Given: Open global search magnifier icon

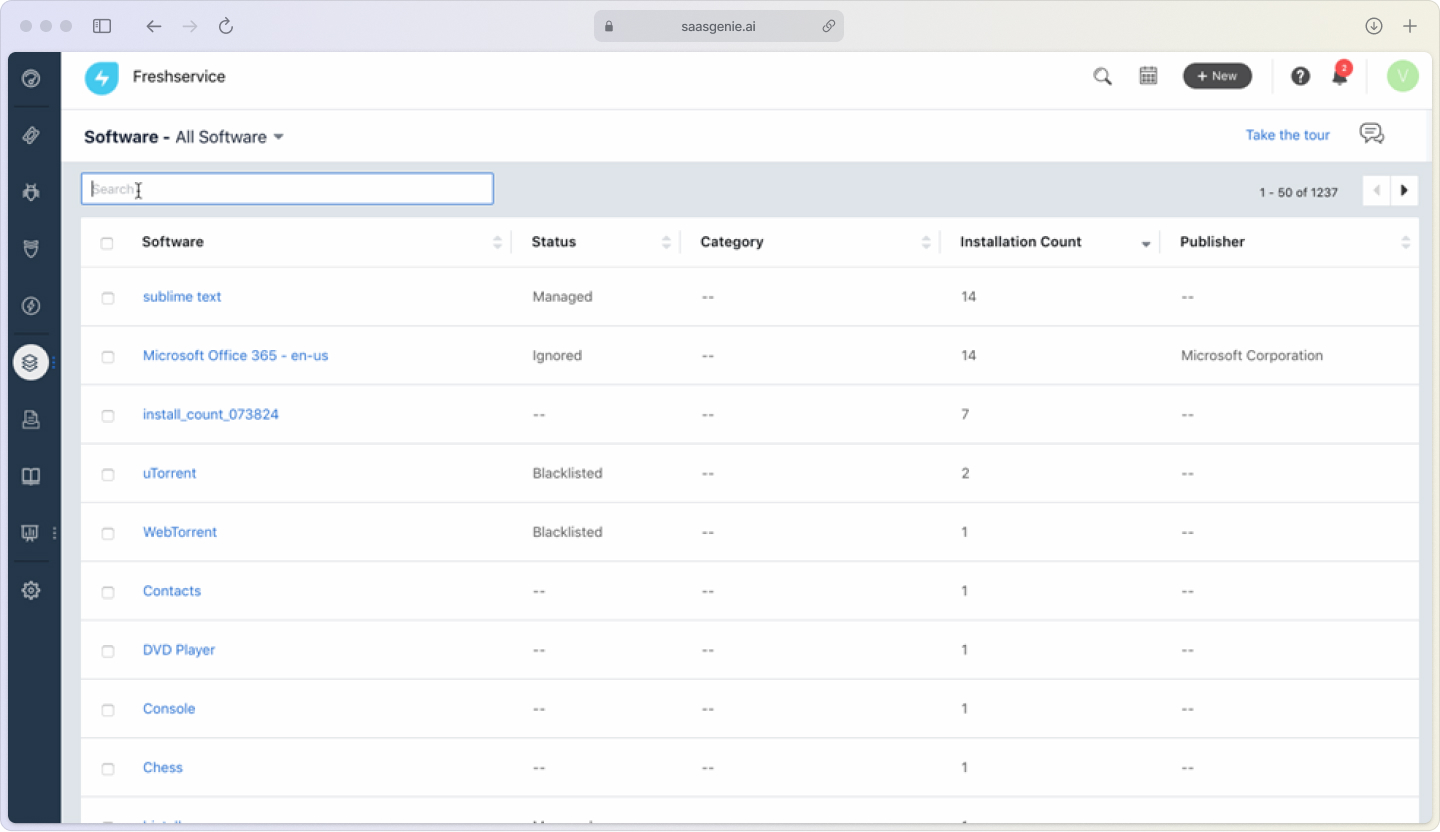Looking at the screenshot, I should coord(1102,76).
